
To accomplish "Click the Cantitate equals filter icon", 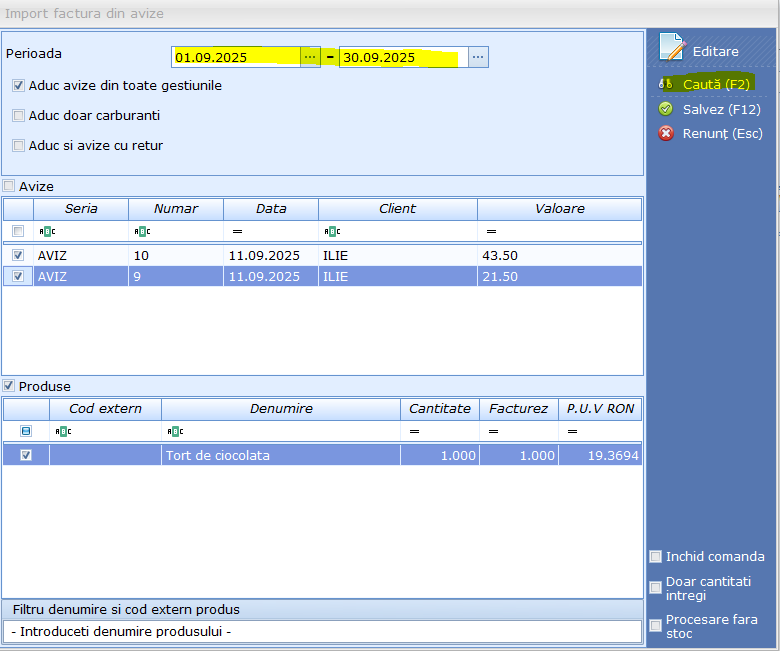I will coord(414,431).
